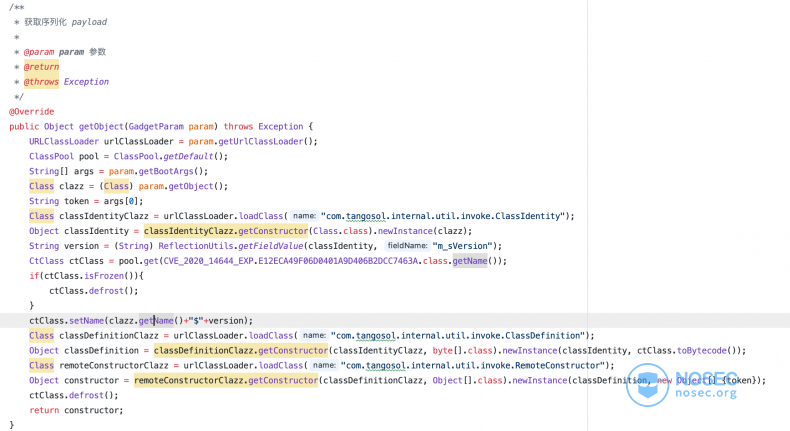Click the CVE_2020_14644_EXP class reference
This screenshot has height=431, width=790.
(x=209, y=261)
